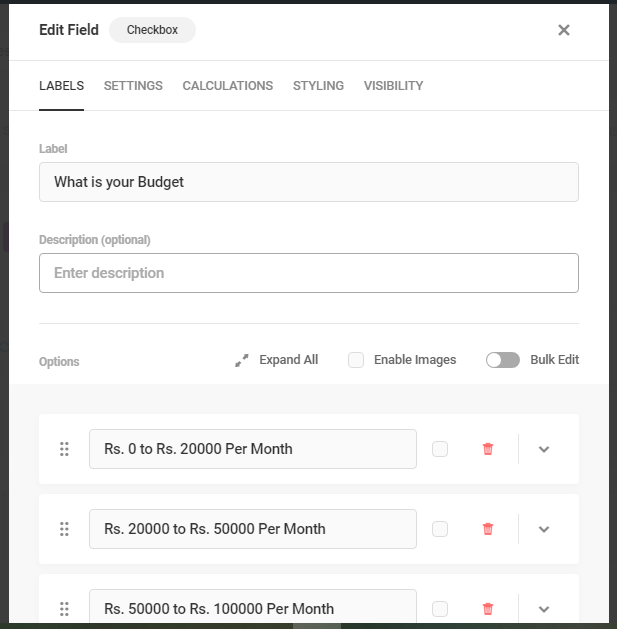Check the Enable Images checkbox
Screen dimensions: 617x629
point(356,360)
